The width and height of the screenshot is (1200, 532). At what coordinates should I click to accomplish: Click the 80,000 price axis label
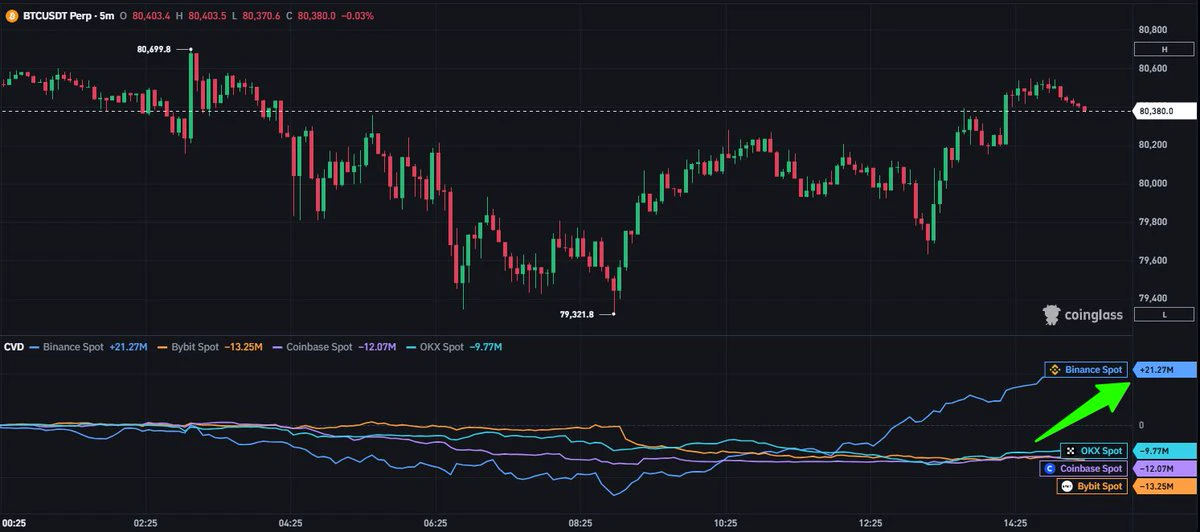1154,183
